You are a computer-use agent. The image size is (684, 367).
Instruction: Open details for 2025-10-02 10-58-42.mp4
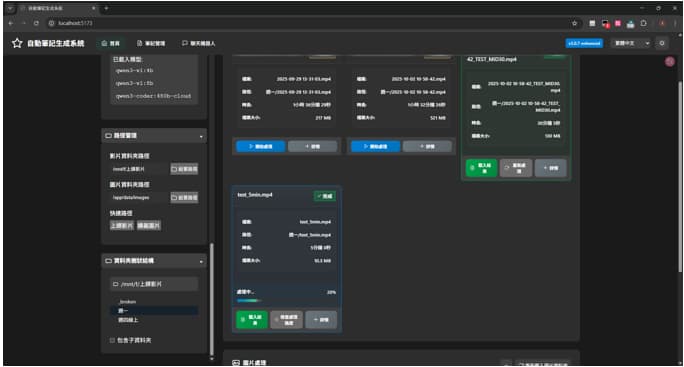click(x=427, y=146)
